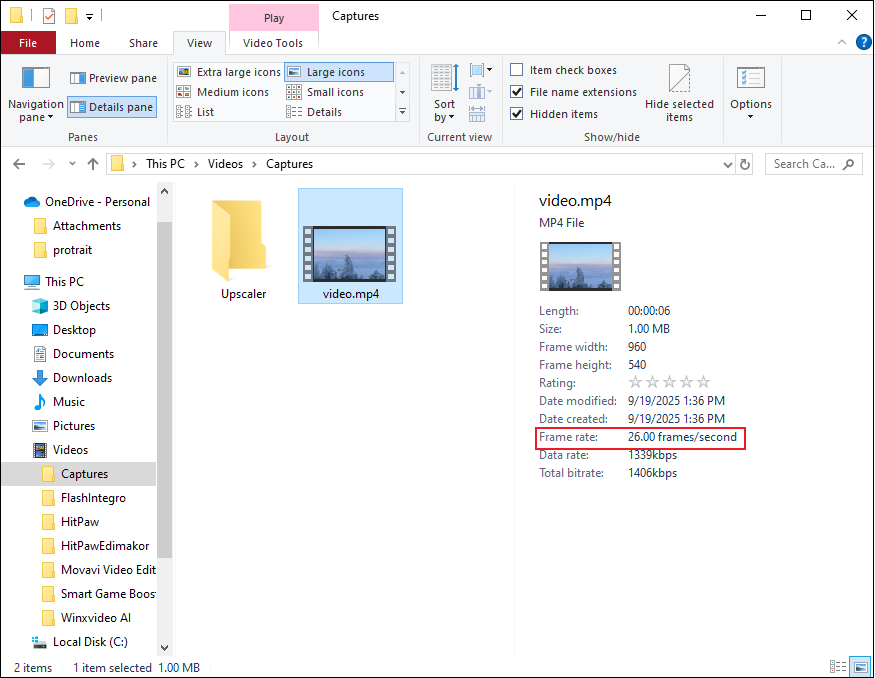The image size is (875, 678).
Task: Switch to the Play tab
Action: point(273,16)
